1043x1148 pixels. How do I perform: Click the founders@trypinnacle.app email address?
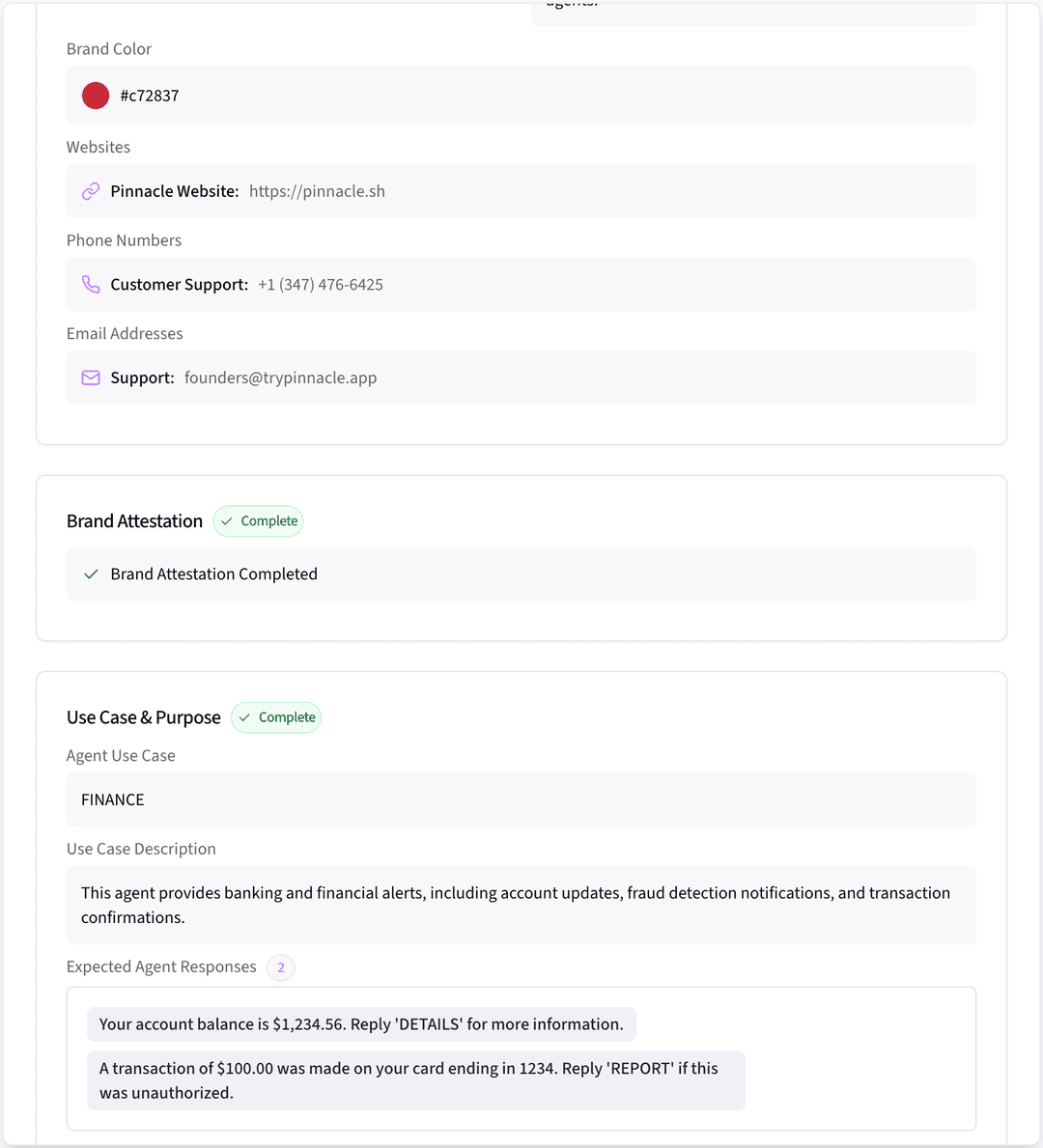click(x=280, y=378)
